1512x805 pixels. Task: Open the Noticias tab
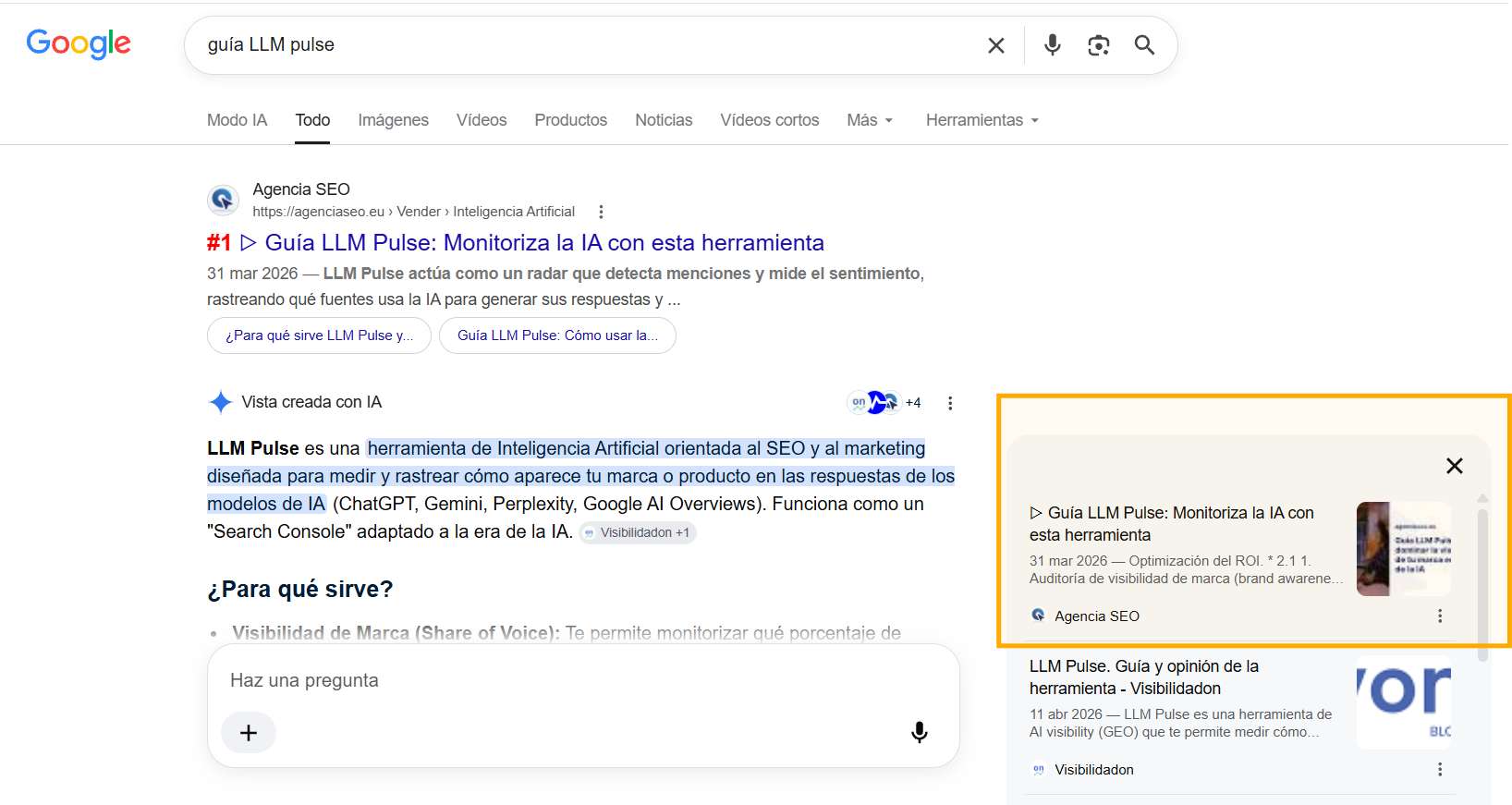click(664, 120)
